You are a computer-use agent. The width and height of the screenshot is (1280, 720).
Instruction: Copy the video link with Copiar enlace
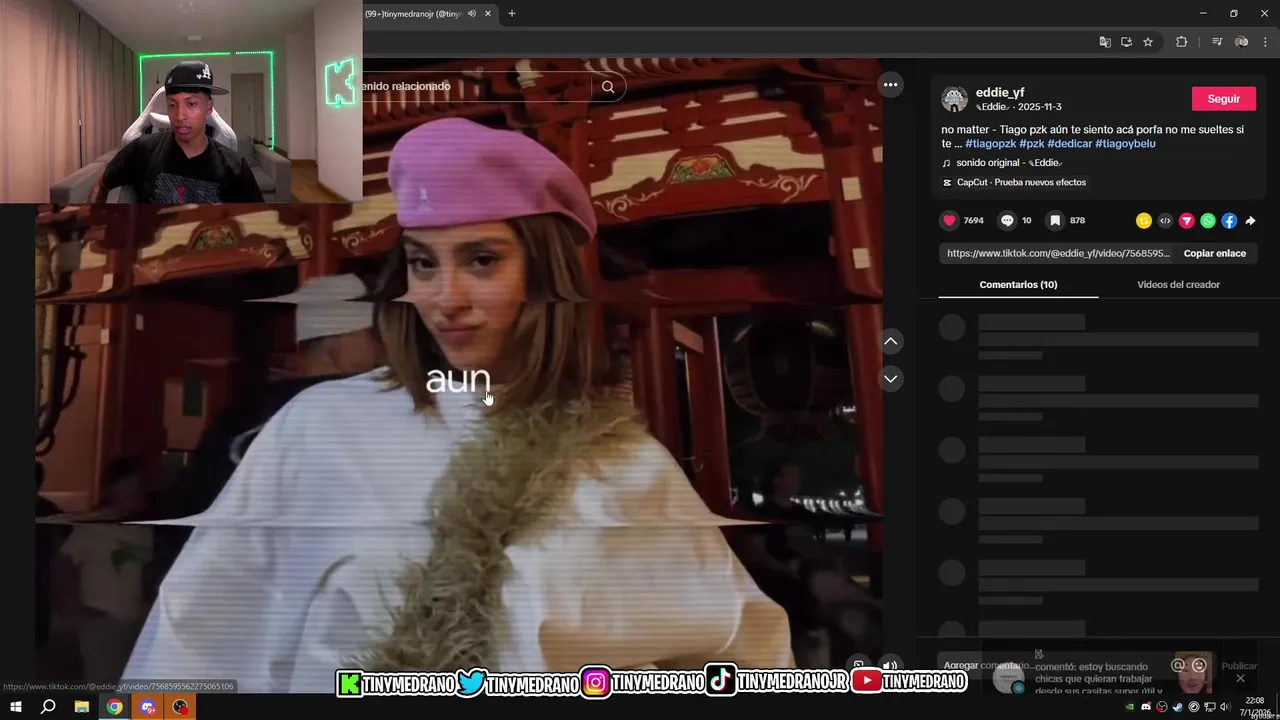1214,253
